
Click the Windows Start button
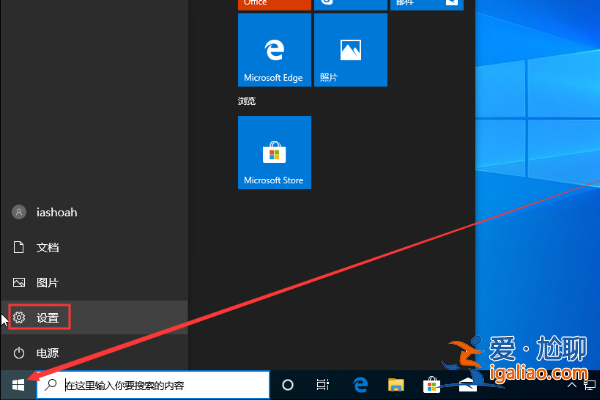tap(18, 385)
